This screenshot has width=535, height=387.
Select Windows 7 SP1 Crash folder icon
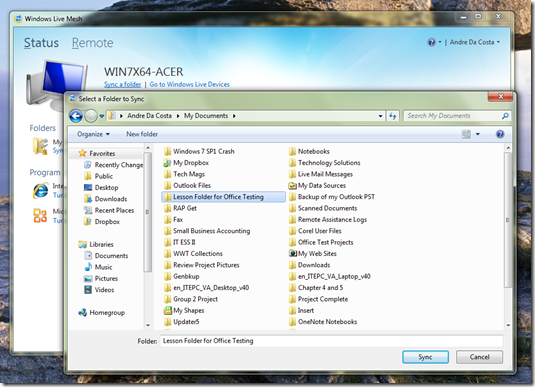pos(167,151)
